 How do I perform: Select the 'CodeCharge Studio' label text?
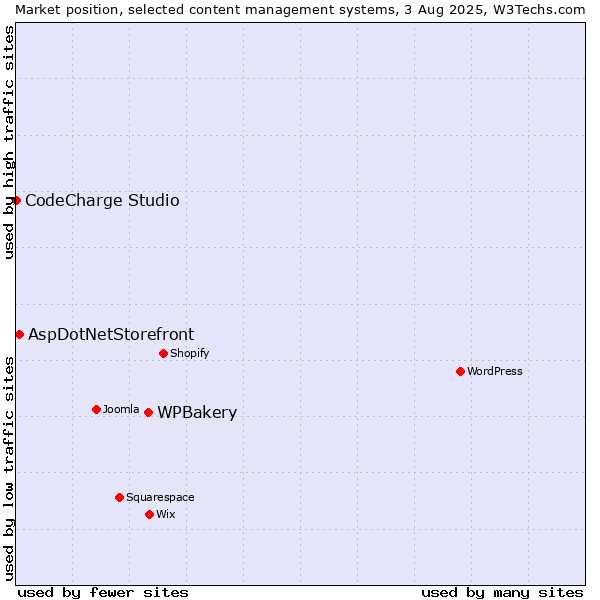point(102,201)
